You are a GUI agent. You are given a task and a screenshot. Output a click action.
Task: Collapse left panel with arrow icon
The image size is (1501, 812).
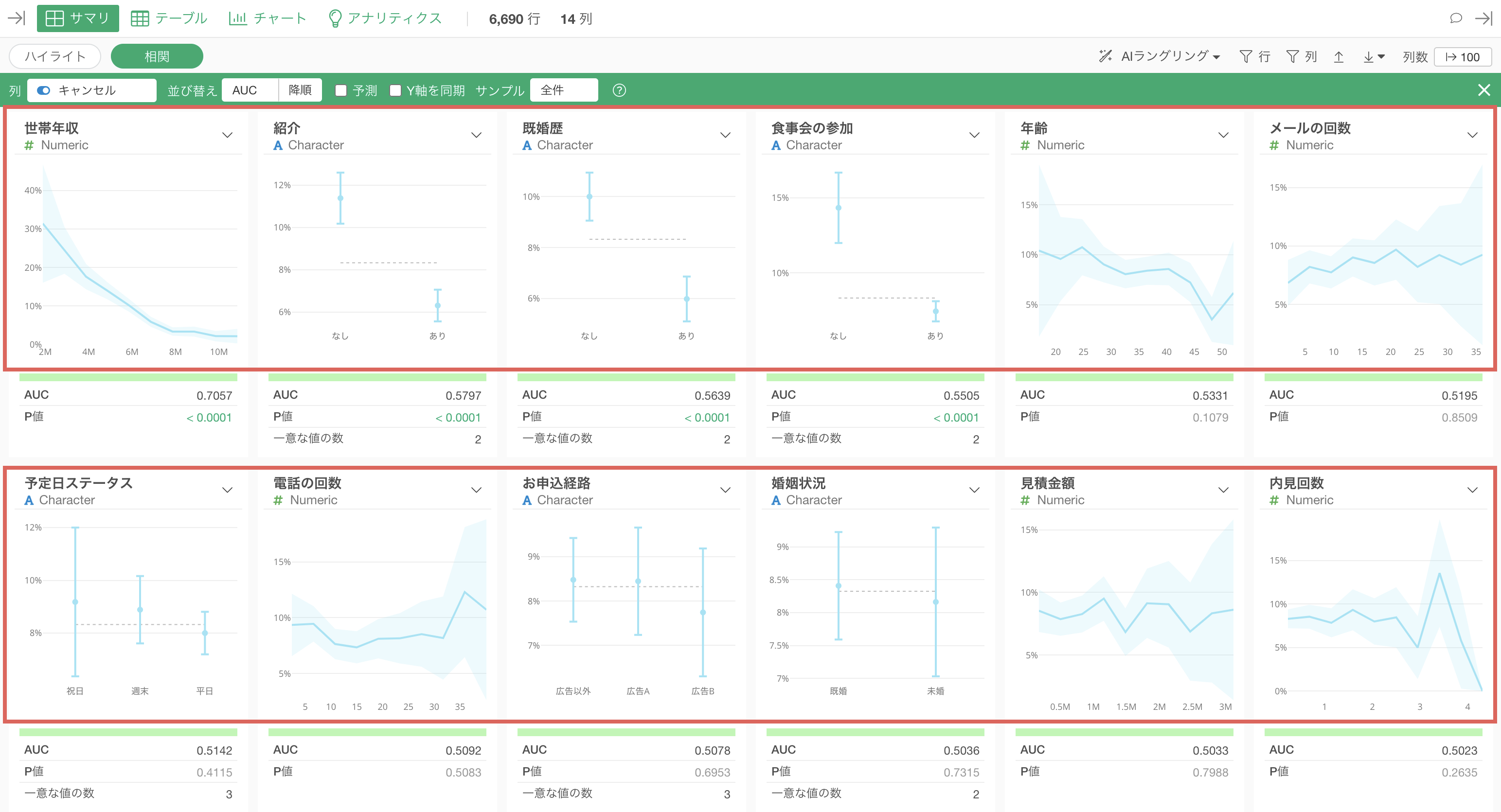click(x=17, y=18)
